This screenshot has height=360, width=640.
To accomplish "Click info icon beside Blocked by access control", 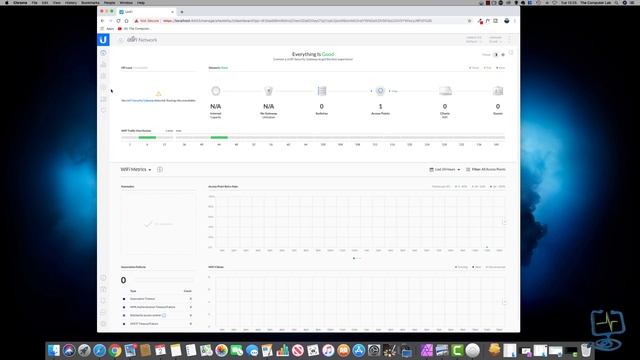I will click(164, 315).
